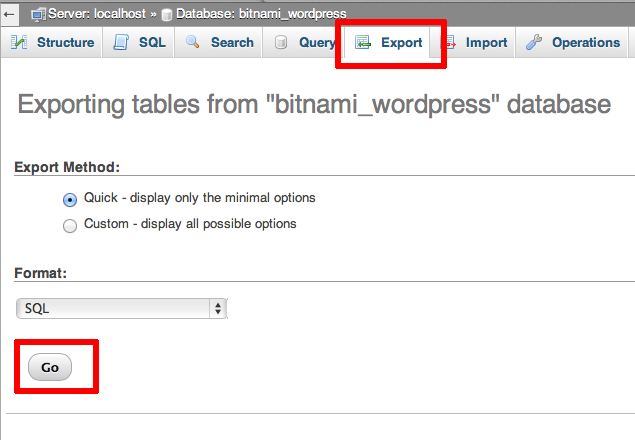Click the Search tab's magnifier icon
This screenshot has height=440, width=635.
coord(193,43)
